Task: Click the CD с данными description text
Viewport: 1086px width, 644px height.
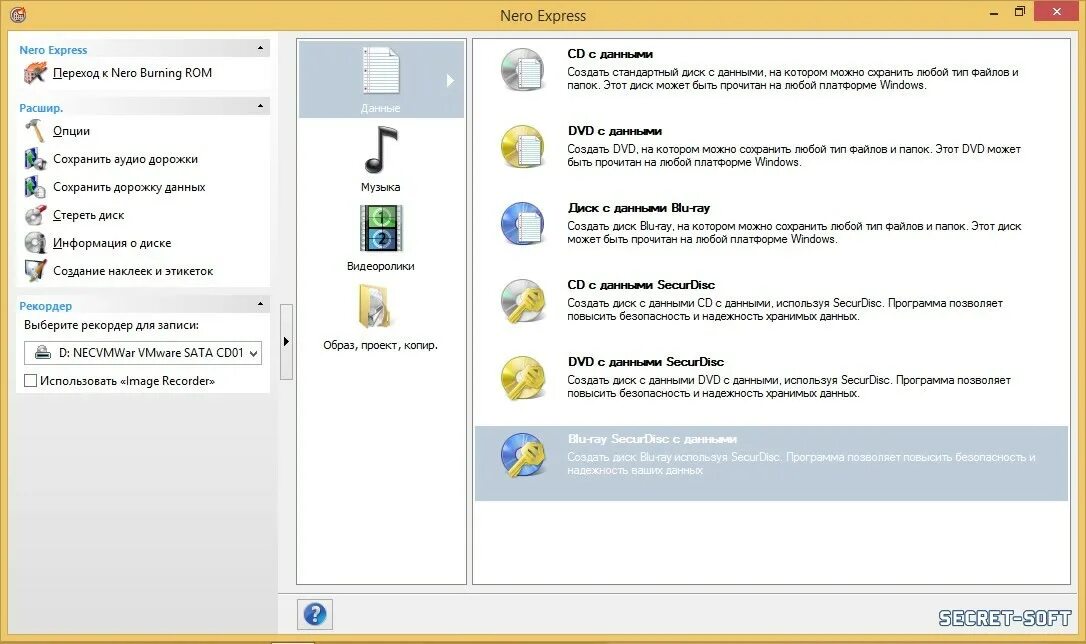Action: tap(792, 78)
